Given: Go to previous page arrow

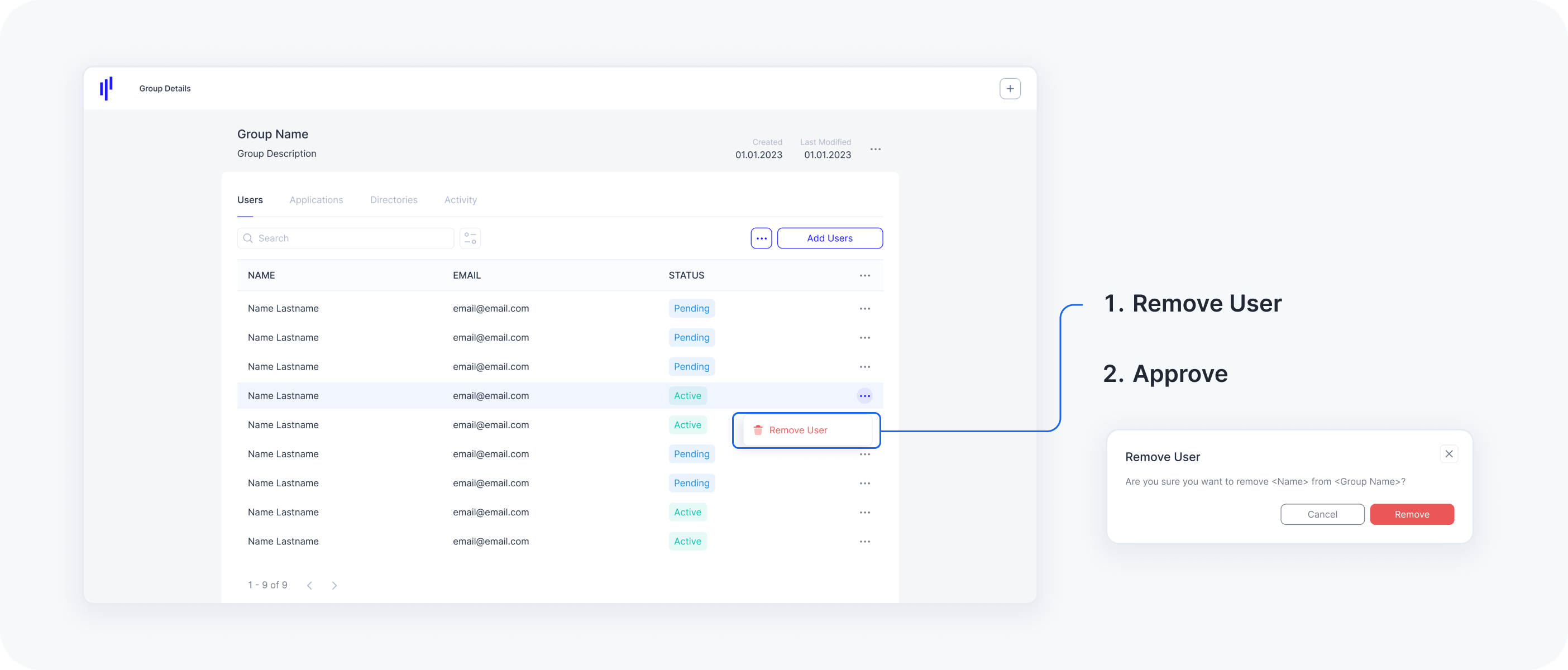Looking at the screenshot, I should pos(309,586).
